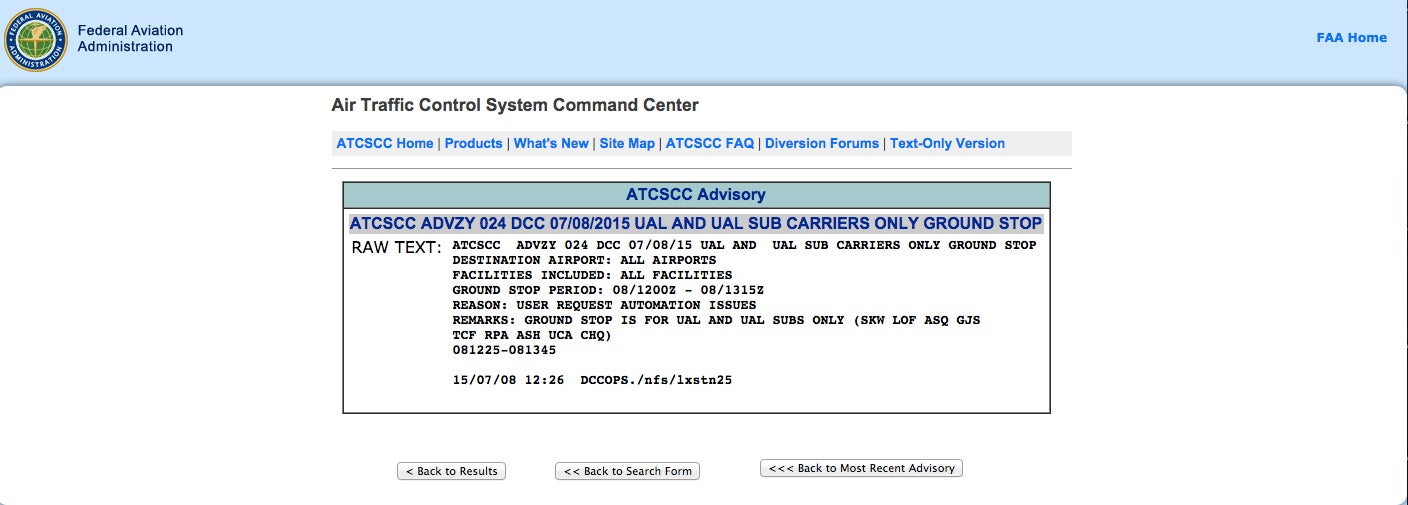Click the ATCSCC Advisory panel header

(x=696, y=194)
